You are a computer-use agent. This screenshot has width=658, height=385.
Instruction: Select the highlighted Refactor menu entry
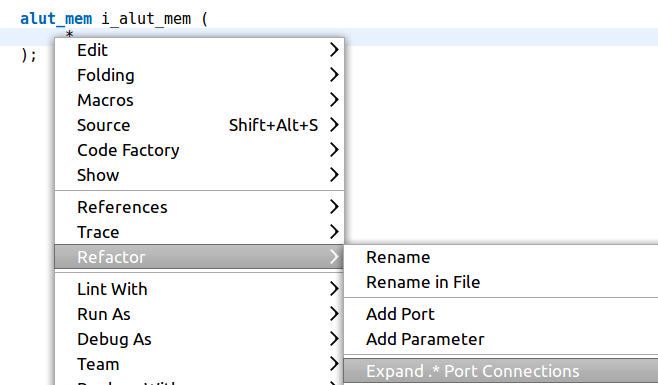(x=199, y=257)
